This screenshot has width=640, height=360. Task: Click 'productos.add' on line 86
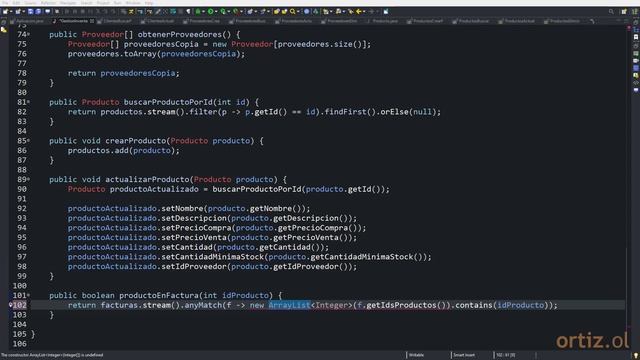tap(98, 151)
